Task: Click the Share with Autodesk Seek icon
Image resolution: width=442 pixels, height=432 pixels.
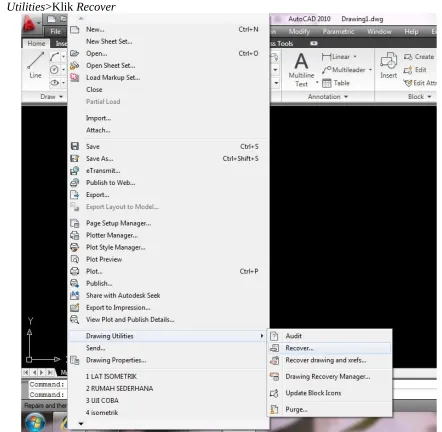Action: coord(75,295)
